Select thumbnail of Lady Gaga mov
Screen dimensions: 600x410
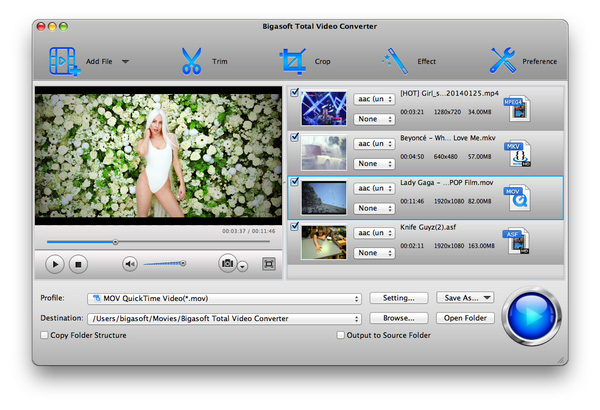tap(324, 198)
